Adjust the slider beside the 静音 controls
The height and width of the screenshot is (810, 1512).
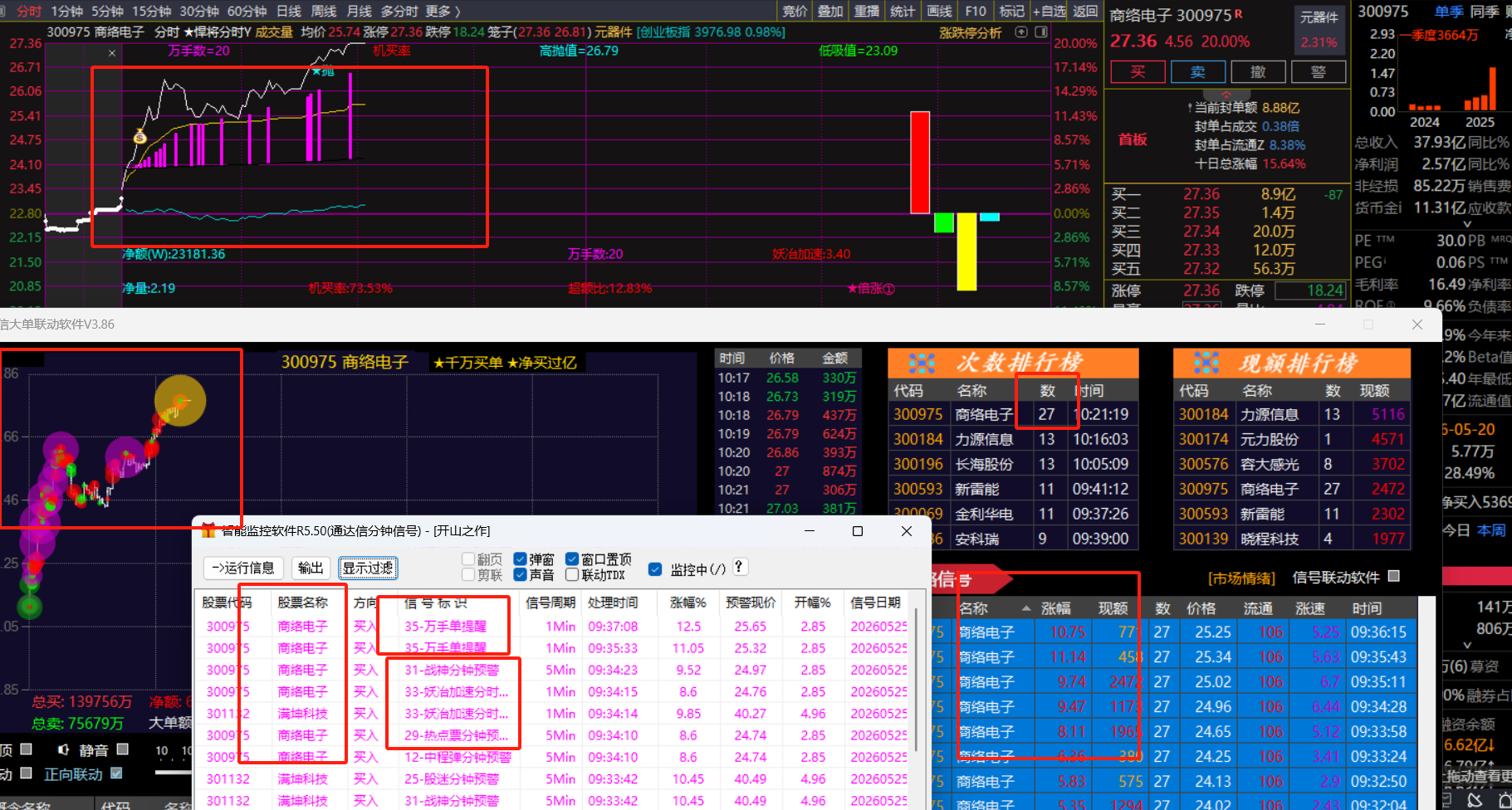click(x=174, y=773)
